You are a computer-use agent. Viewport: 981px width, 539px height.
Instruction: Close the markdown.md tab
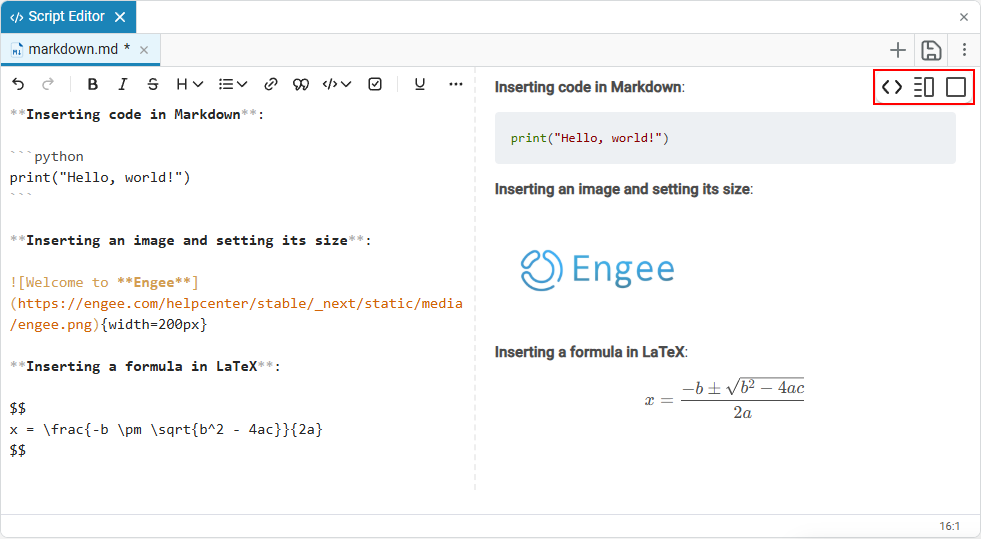[144, 50]
